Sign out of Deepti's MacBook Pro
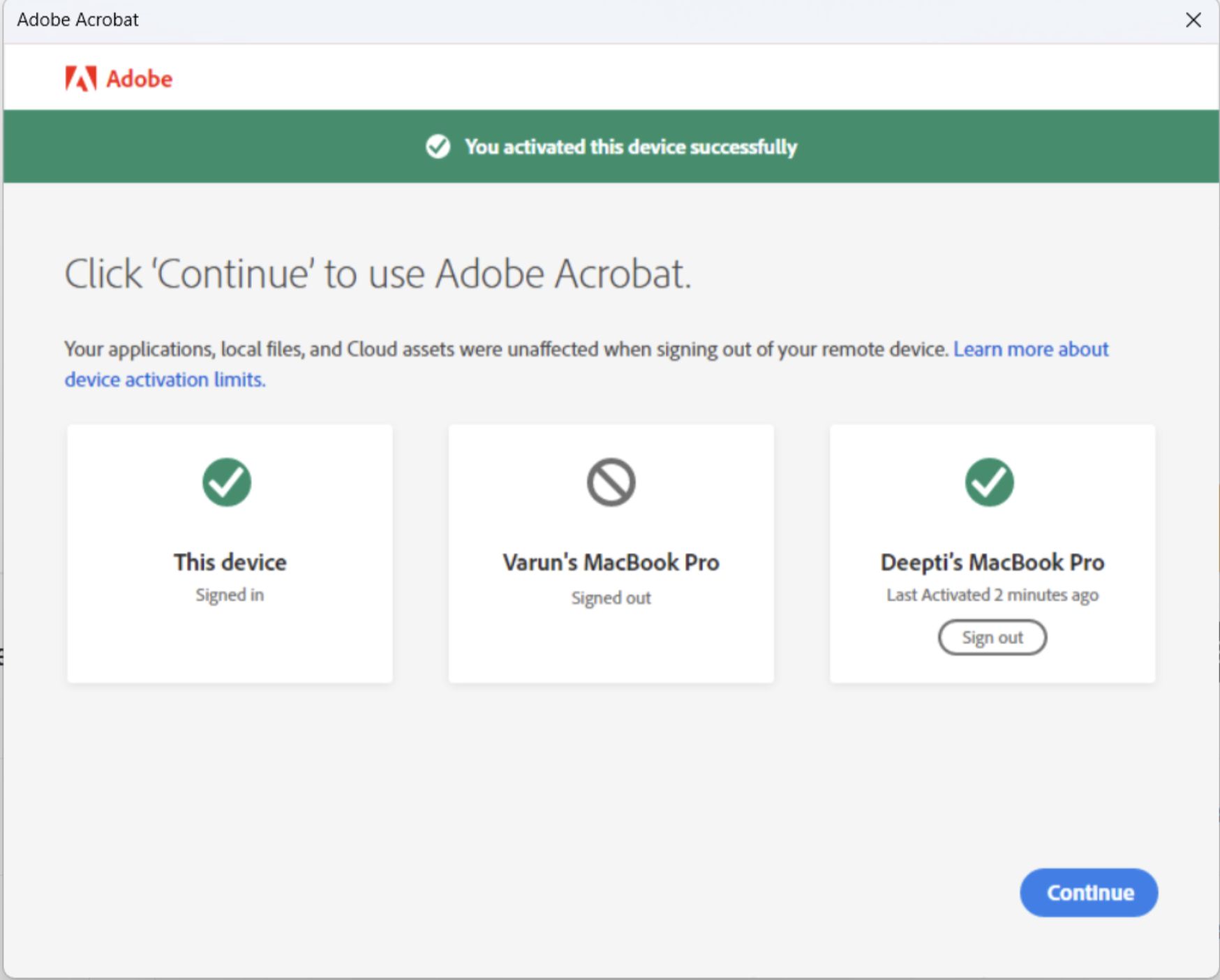1220x980 pixels. (x=992, y=637)
